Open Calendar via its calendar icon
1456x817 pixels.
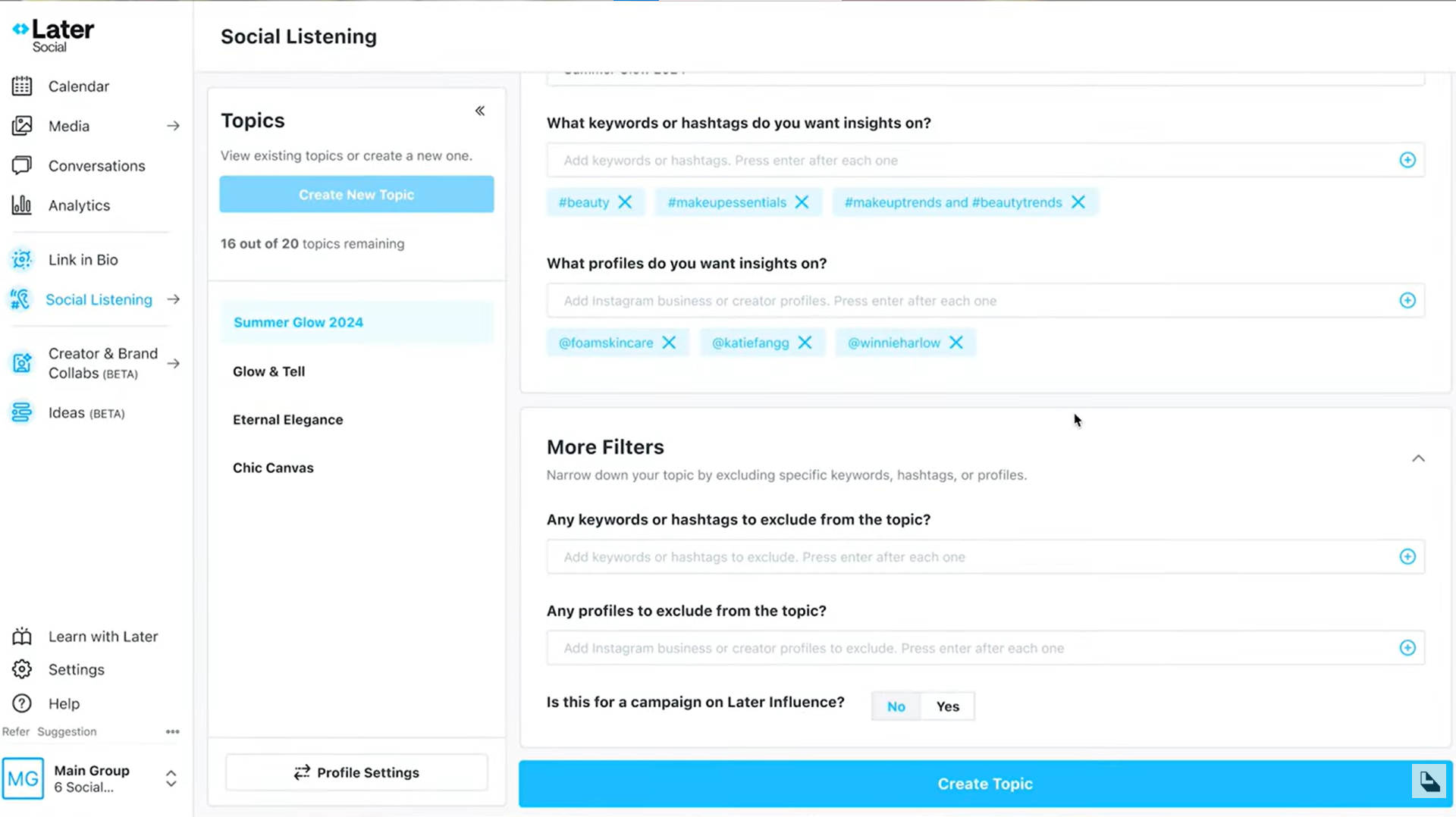tap(22, 86)
